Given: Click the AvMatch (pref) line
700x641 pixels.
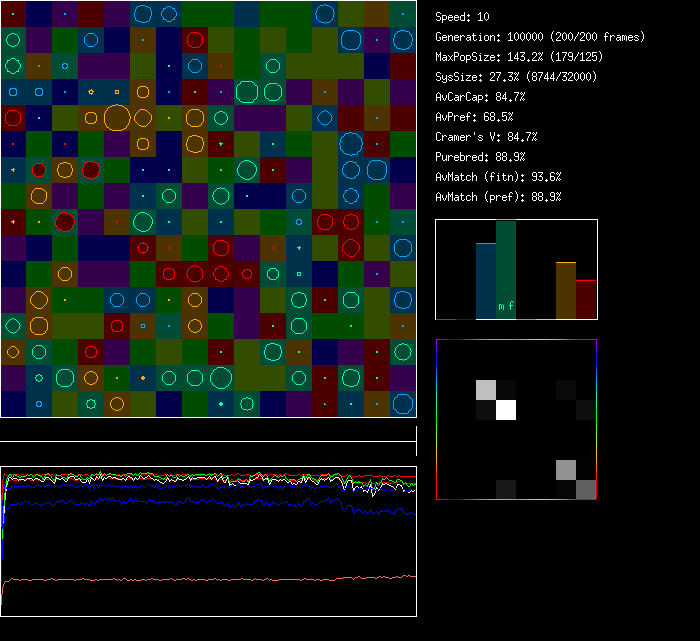Looking at the screenshot, I should 498,197.
